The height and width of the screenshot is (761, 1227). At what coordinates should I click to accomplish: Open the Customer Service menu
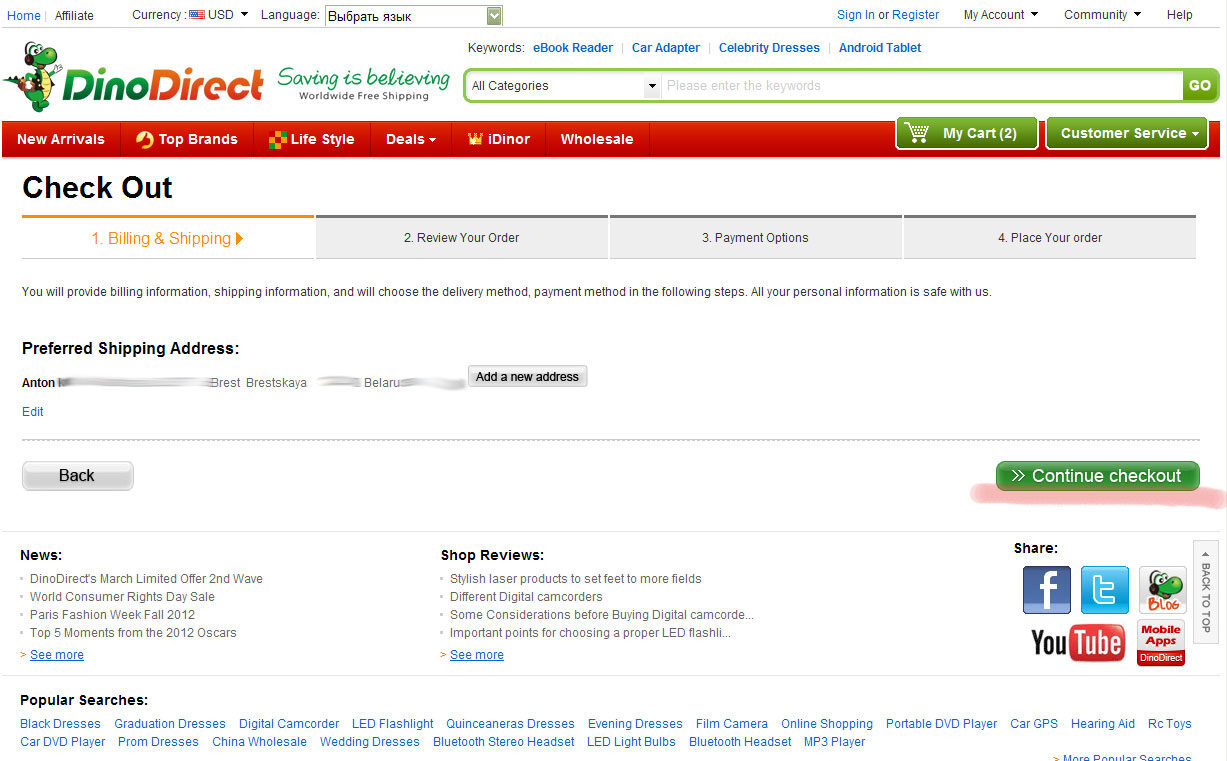point(1127,133)
